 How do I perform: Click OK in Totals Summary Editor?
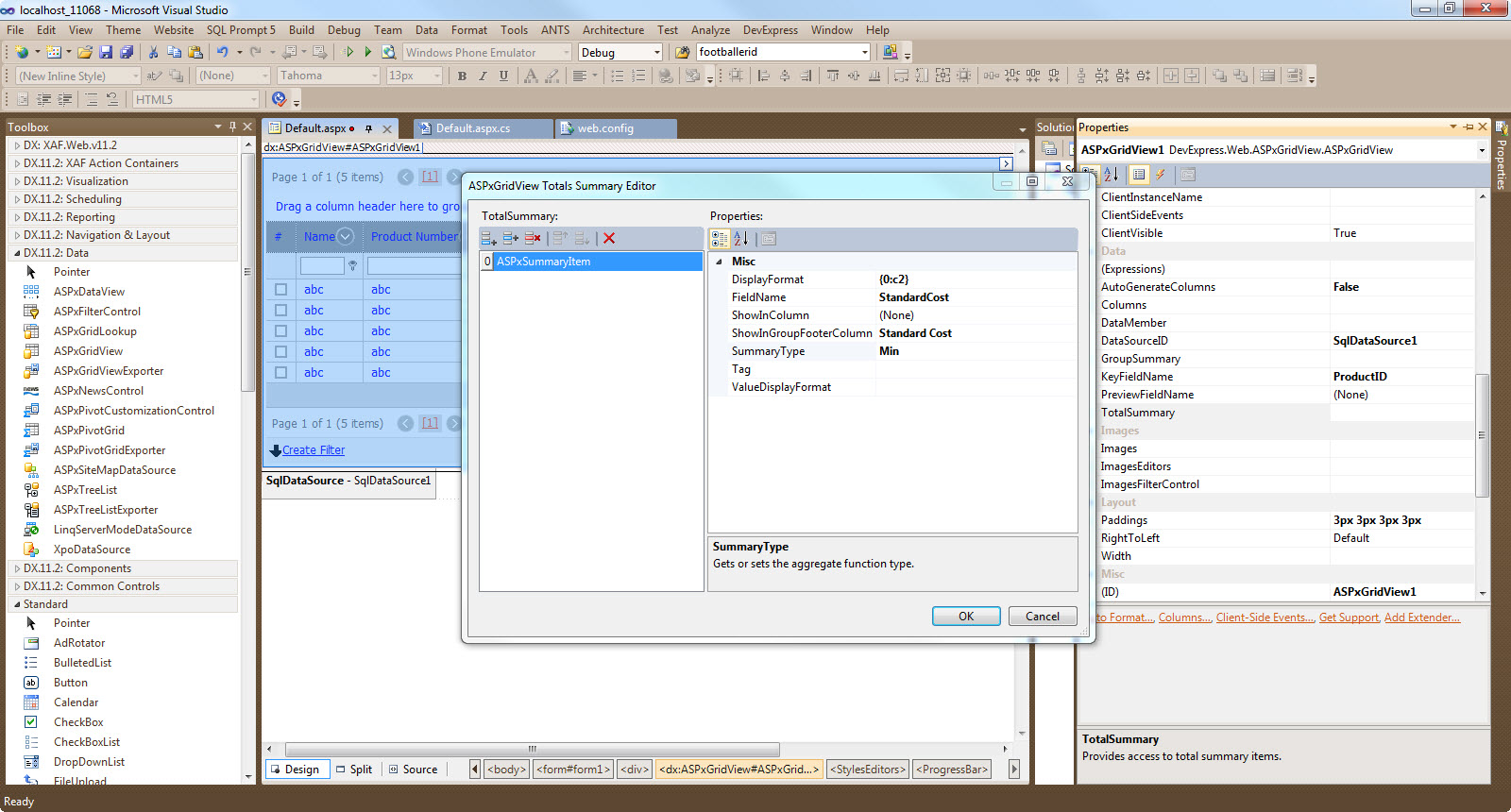coord(966,617)
